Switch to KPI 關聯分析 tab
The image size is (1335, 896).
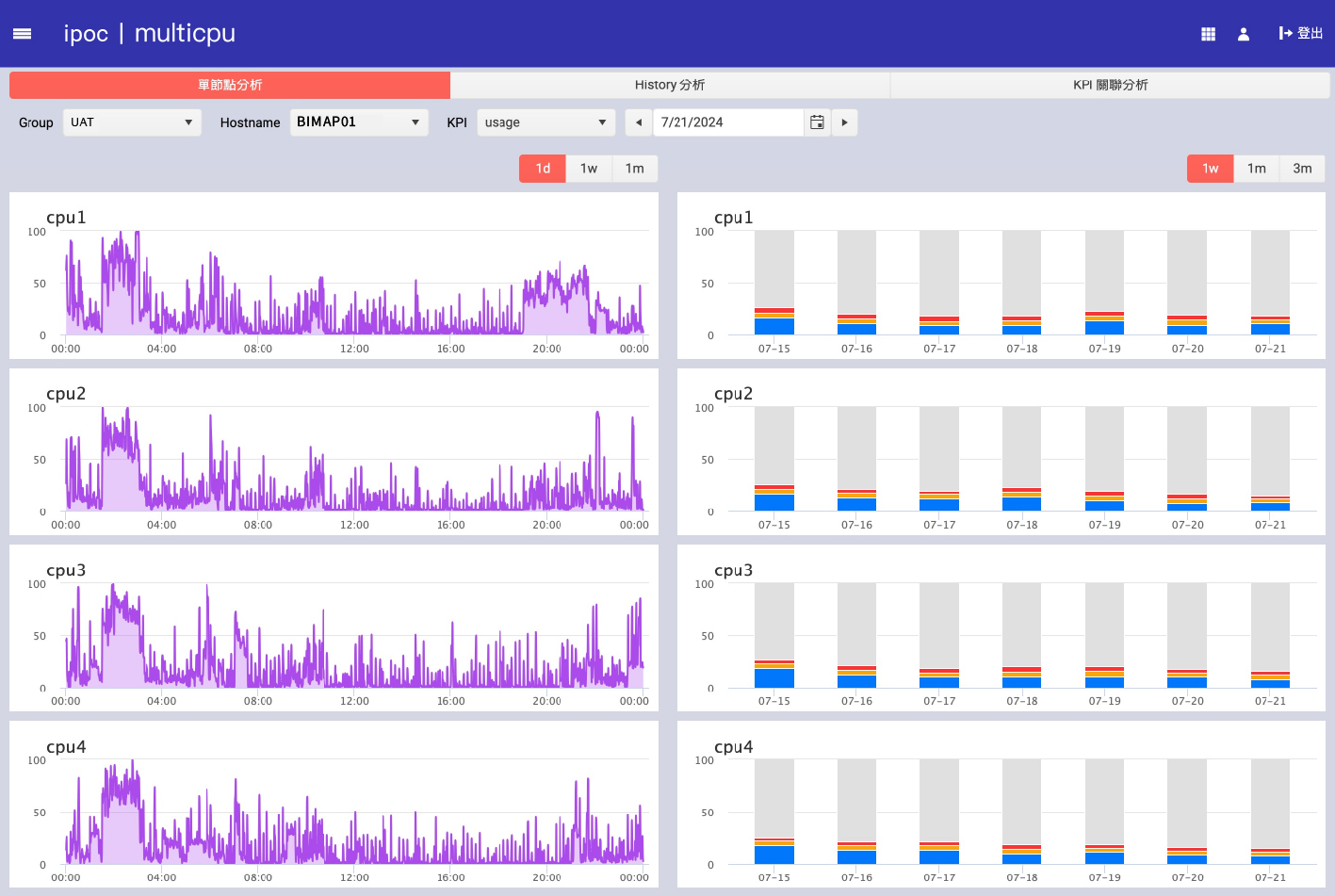(x=1110, y=85)
